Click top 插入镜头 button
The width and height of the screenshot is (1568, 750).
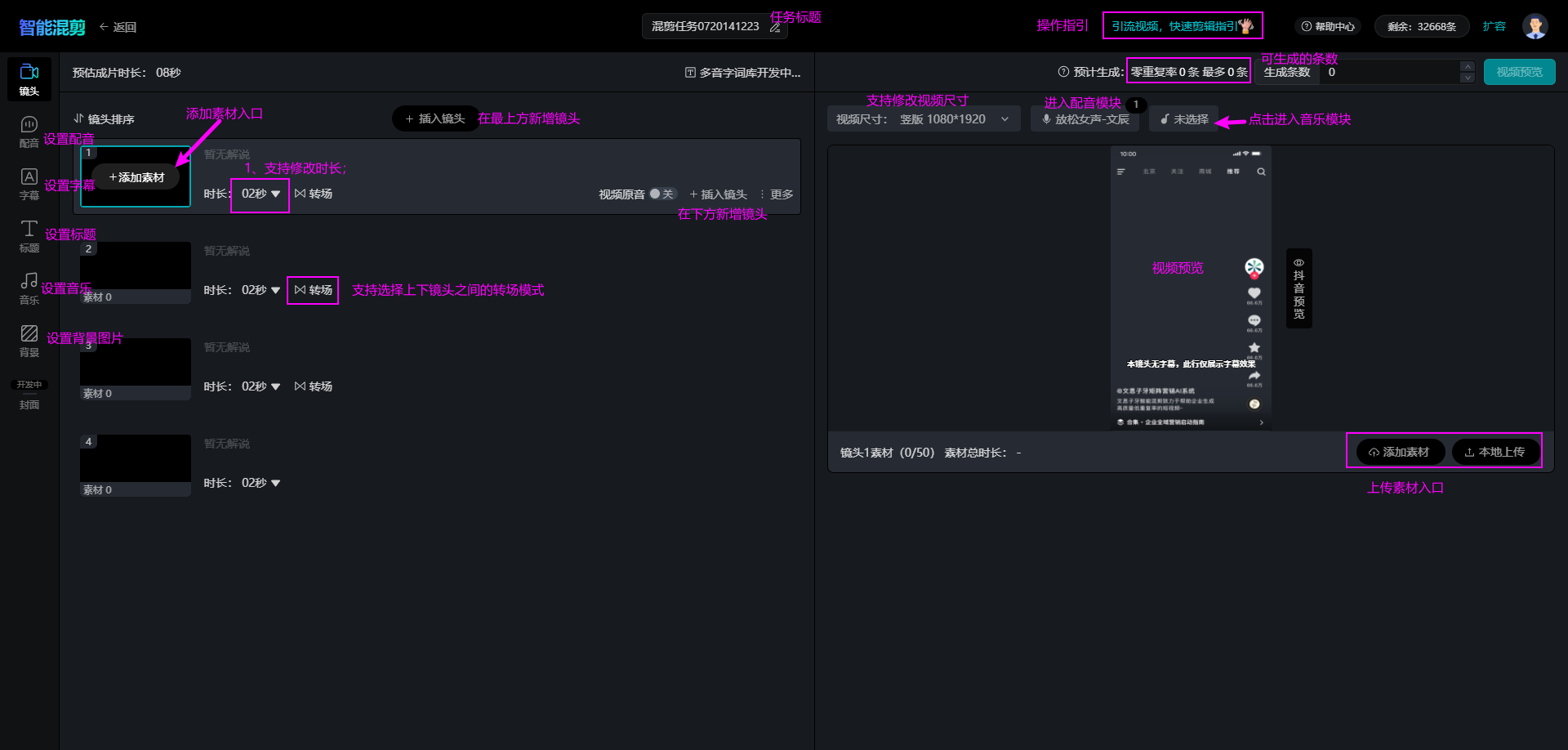click(x=434, y=118)
